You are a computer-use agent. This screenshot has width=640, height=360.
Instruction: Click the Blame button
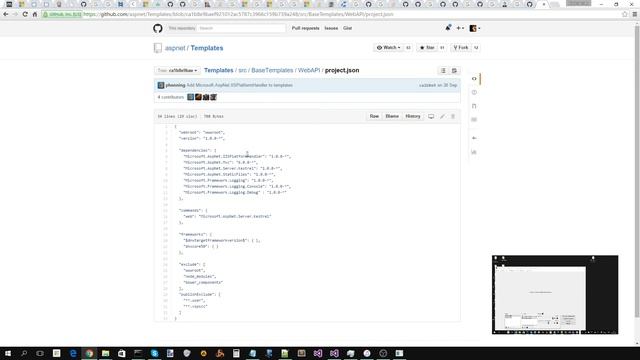point(392,116)
